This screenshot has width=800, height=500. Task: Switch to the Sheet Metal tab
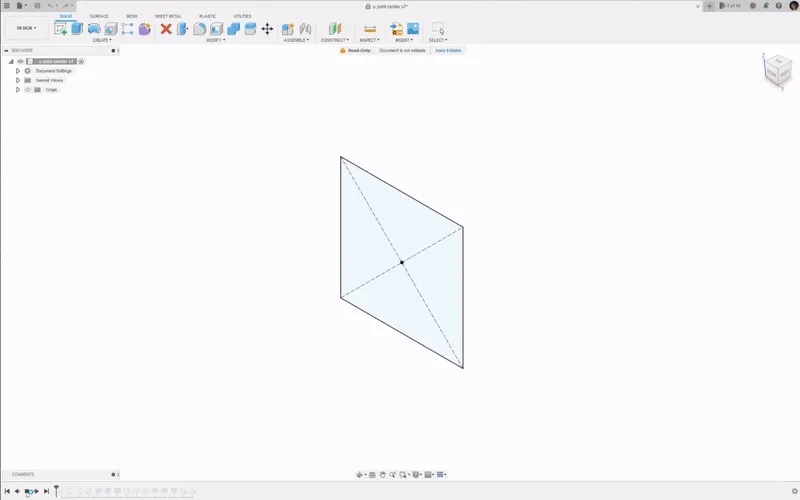(168, 16)
